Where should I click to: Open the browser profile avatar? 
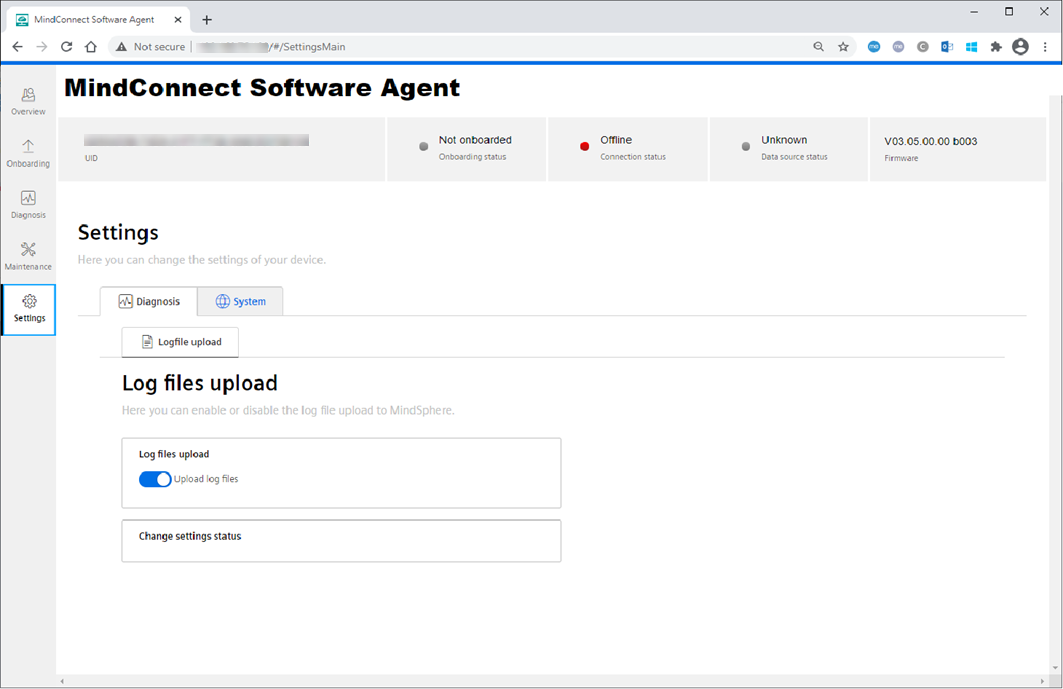point(1020,47)
